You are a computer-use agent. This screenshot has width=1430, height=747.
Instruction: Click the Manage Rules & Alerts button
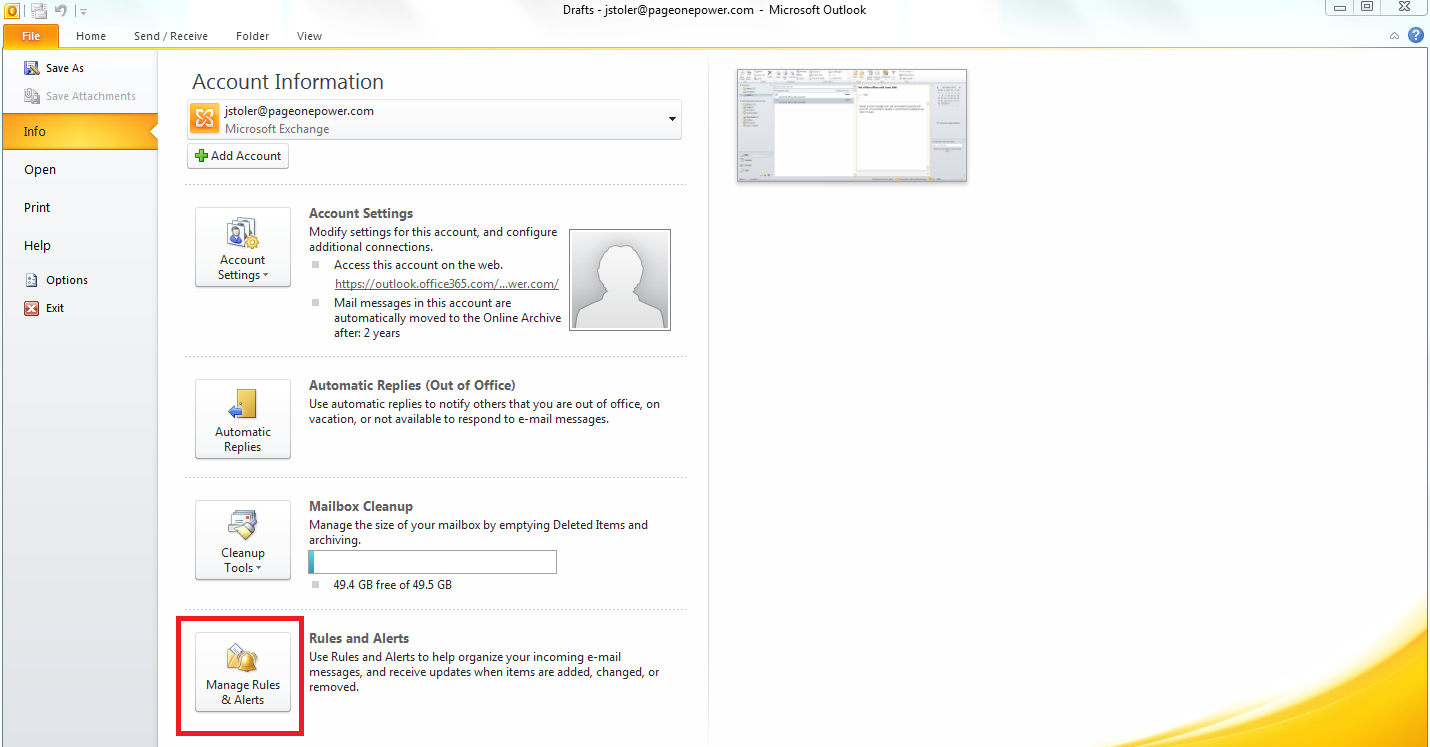243,672
